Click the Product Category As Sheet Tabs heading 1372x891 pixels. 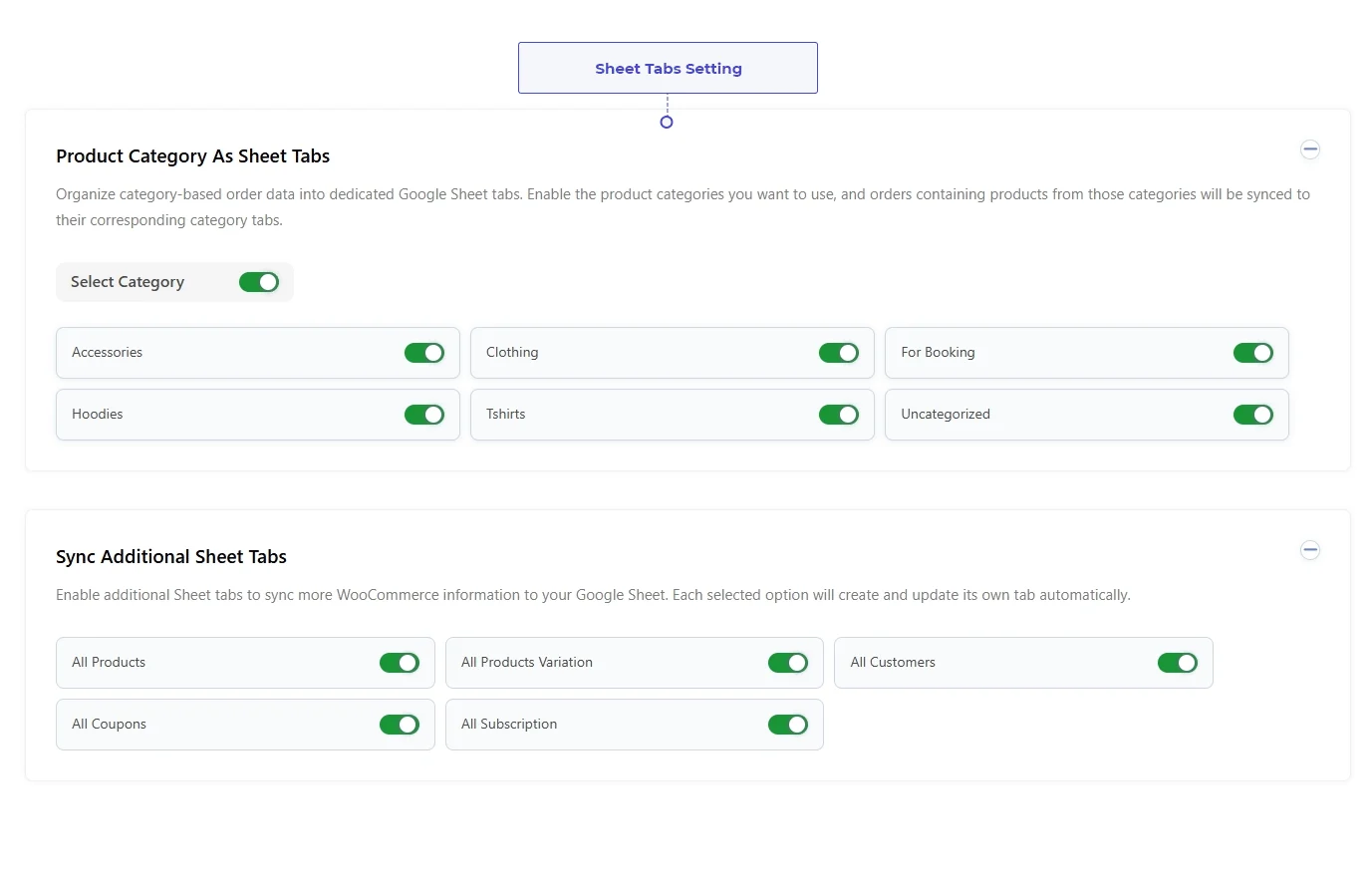pyautogui.click(x=192, y=156)
